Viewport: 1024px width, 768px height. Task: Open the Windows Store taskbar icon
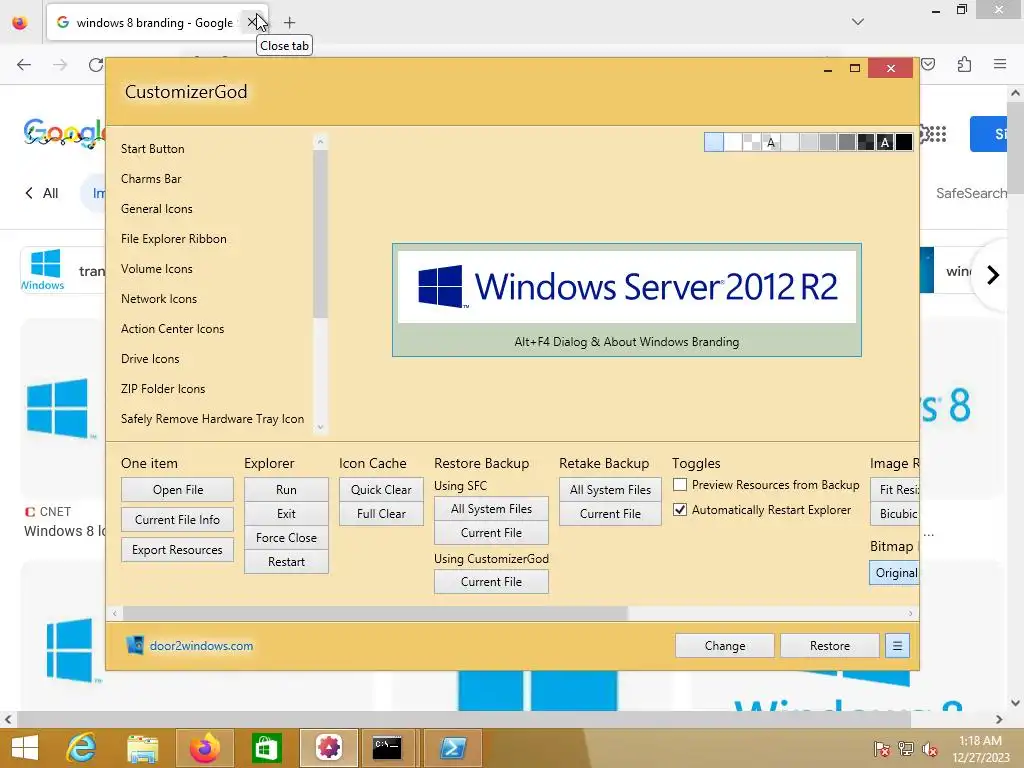pos(265,748)
